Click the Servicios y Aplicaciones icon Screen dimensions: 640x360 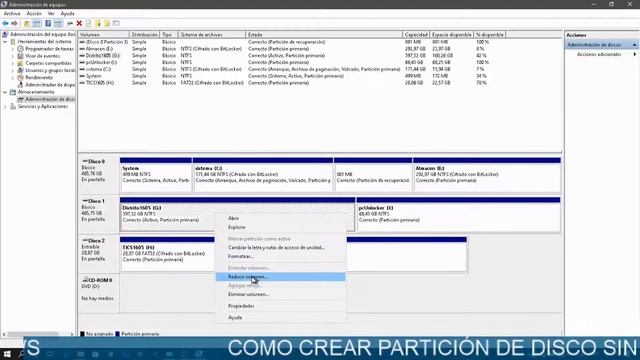click(13, 107)
